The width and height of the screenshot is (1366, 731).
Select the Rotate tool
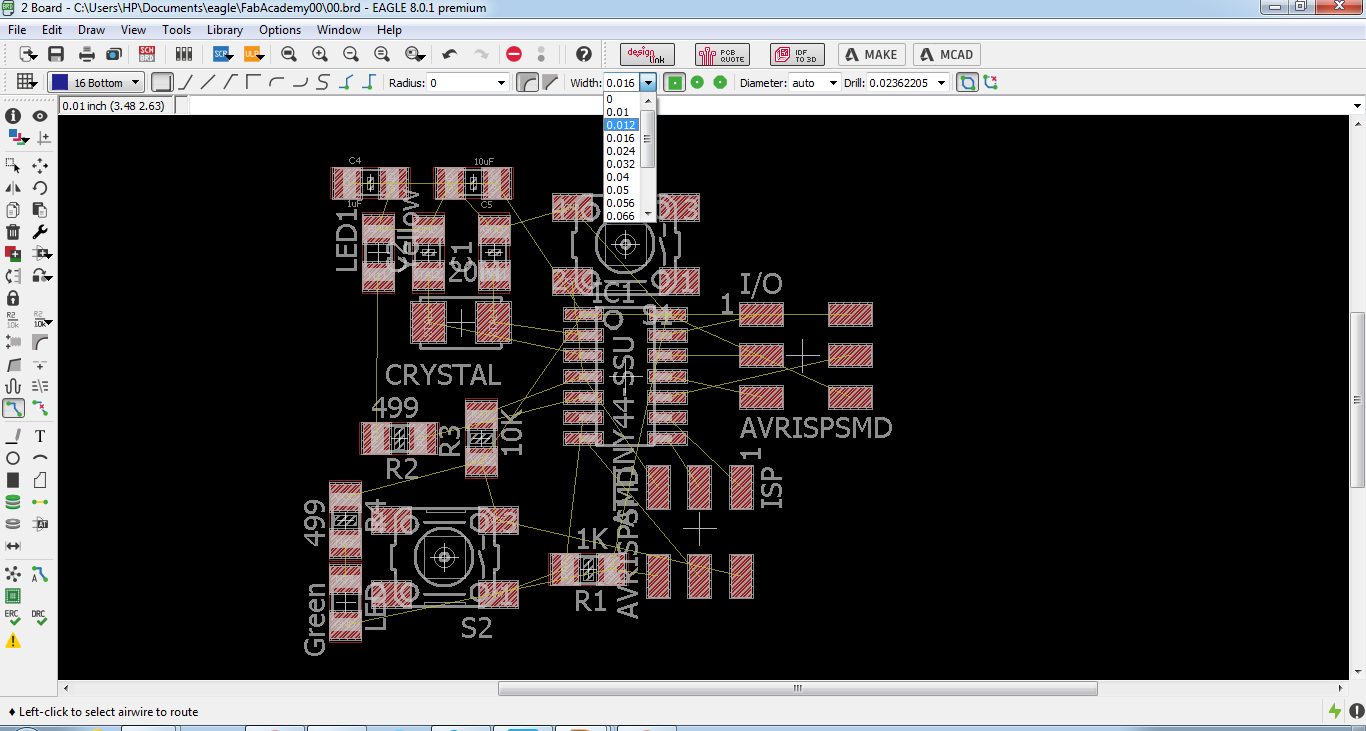coord(40,188)
